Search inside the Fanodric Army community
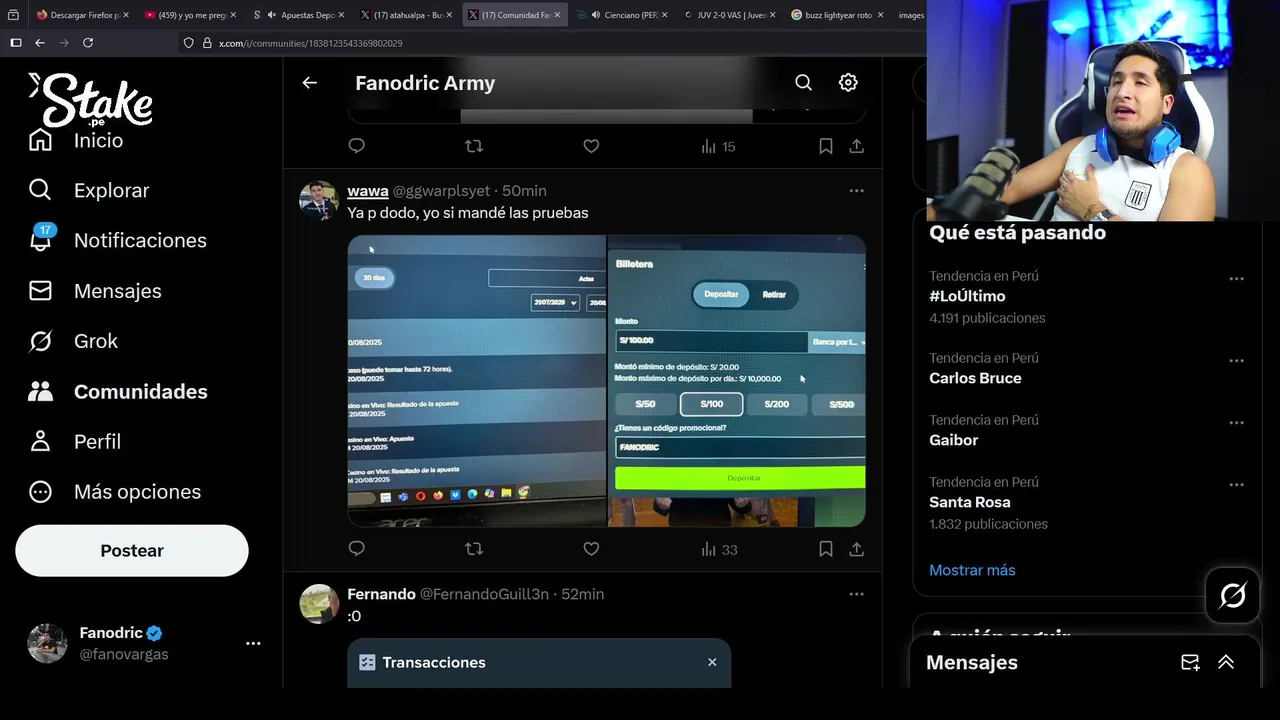 803,83
